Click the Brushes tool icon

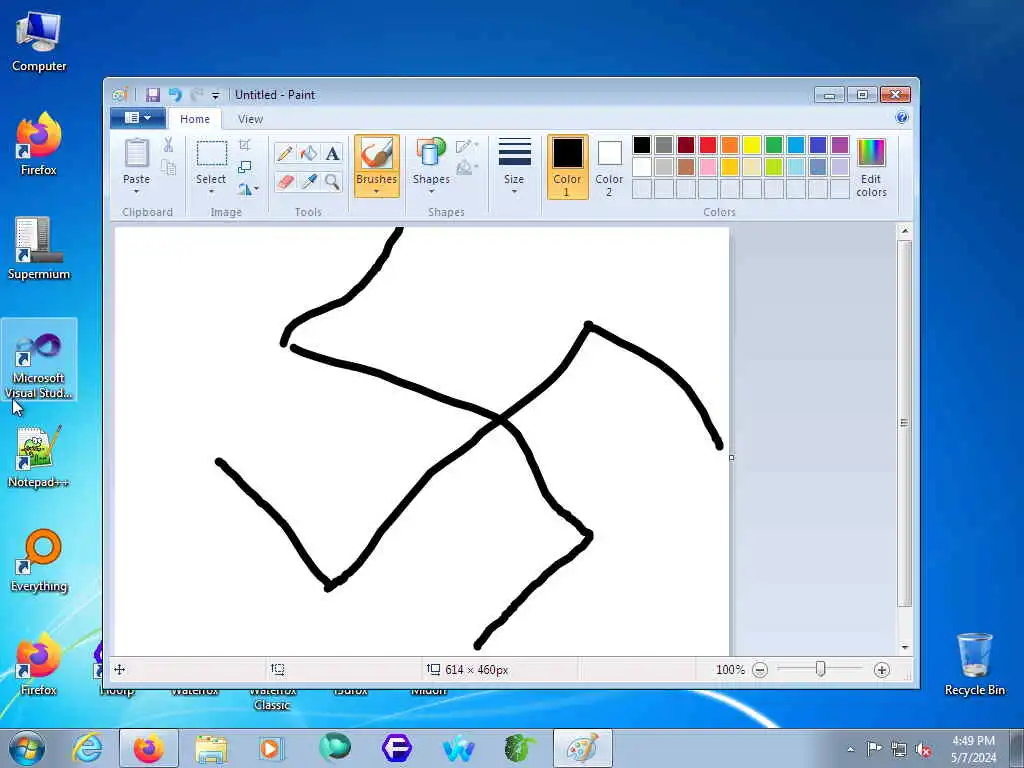point(377,155)
